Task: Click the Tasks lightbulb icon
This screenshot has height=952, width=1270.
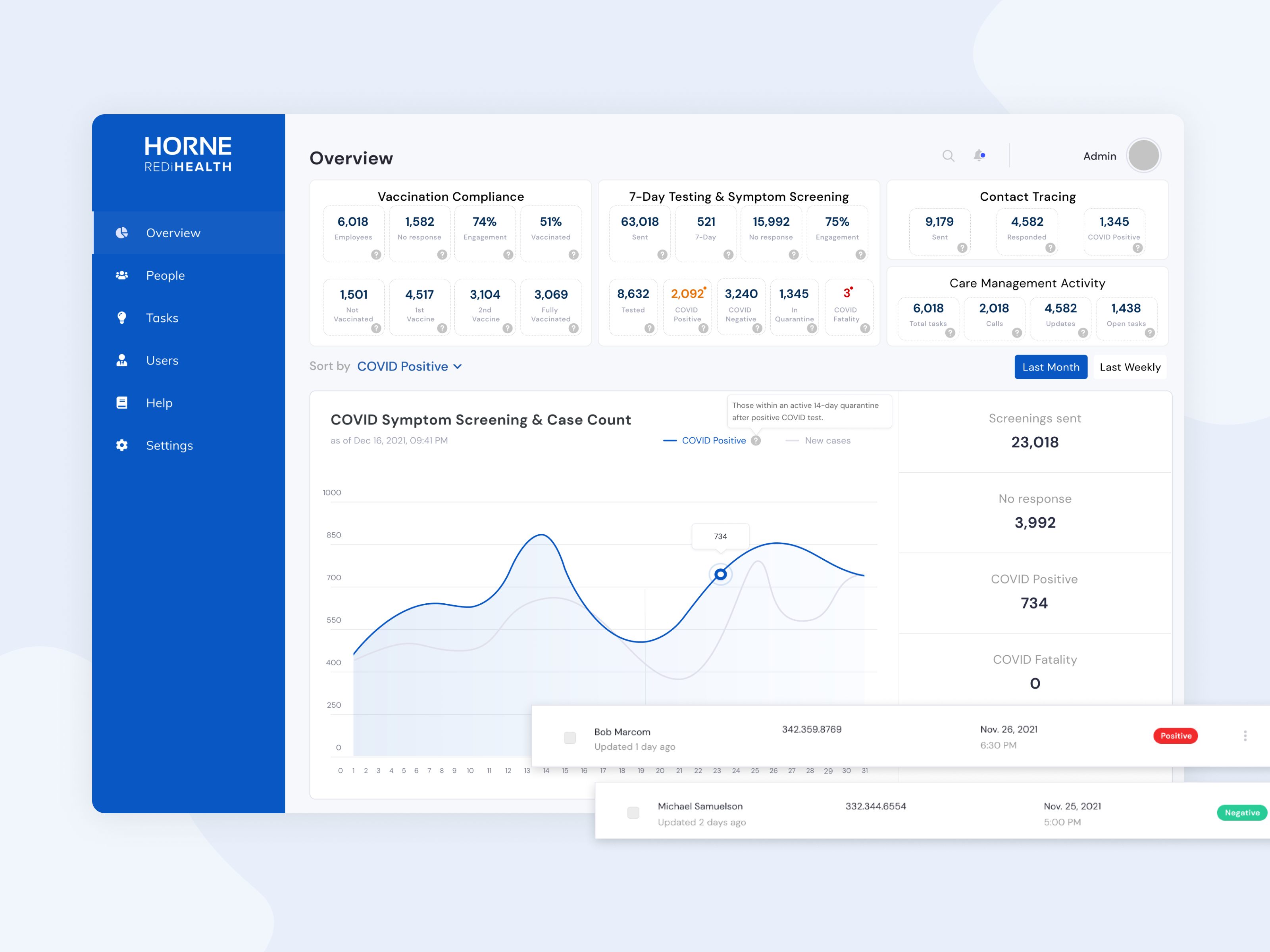Action: pyautogui.click(x=122, y=318)
